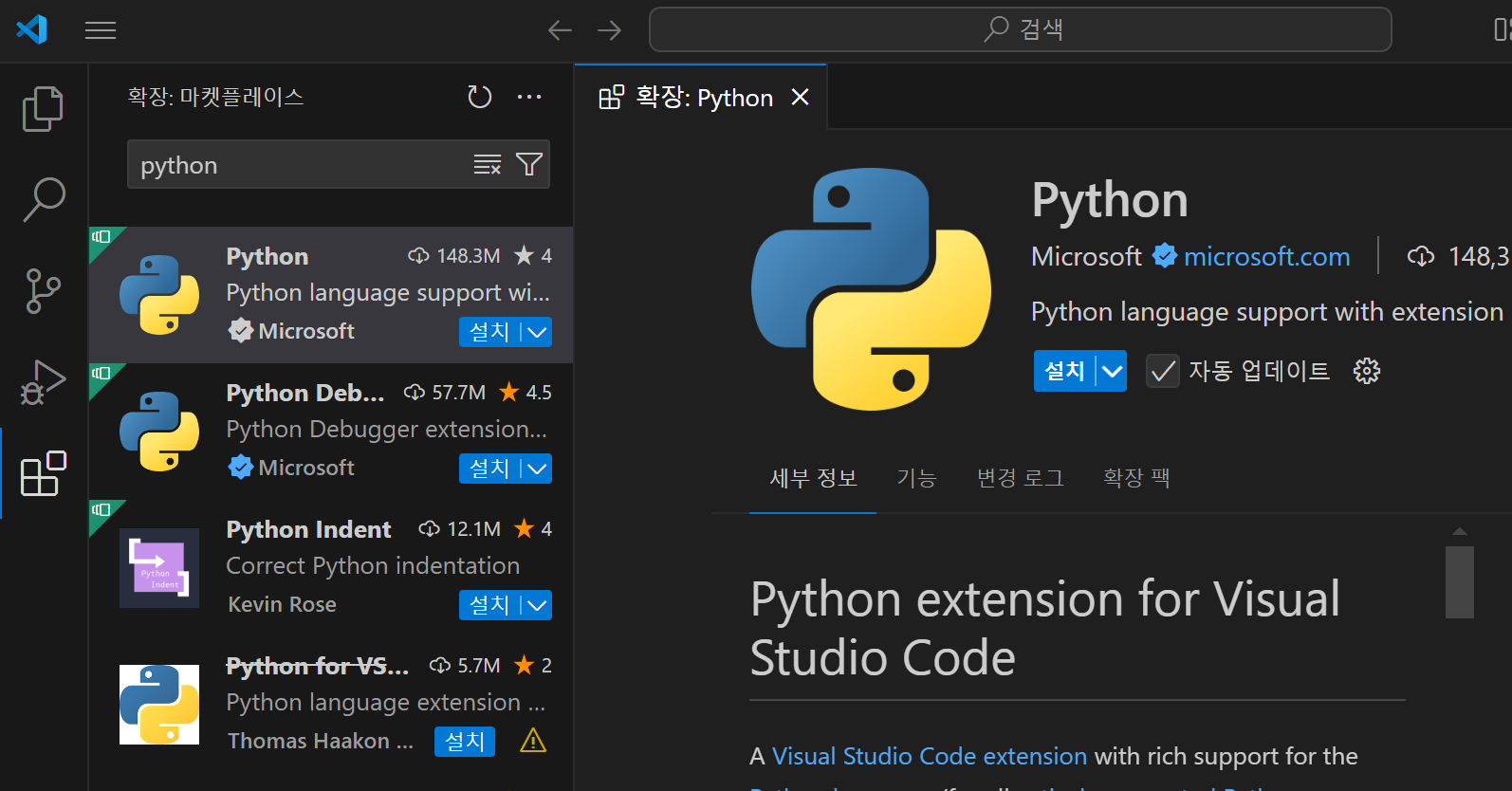Clear the extension search results
Screen dimensions: 1512x791
488,165
